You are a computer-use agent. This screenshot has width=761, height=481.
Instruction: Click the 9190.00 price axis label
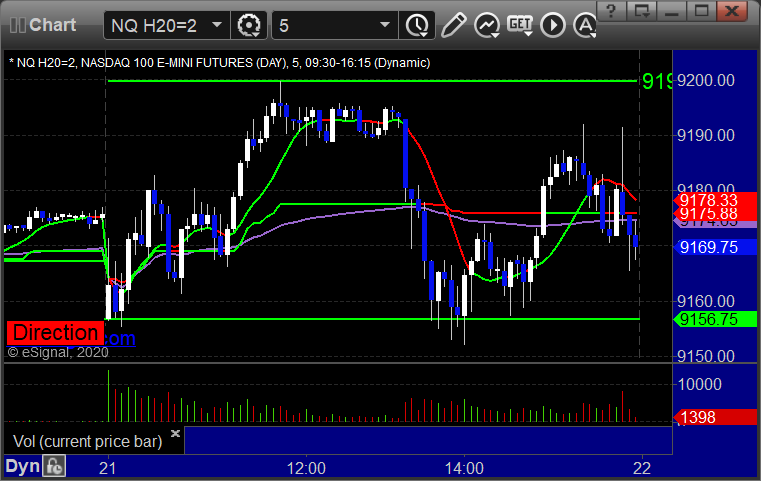tap(706, 135)
